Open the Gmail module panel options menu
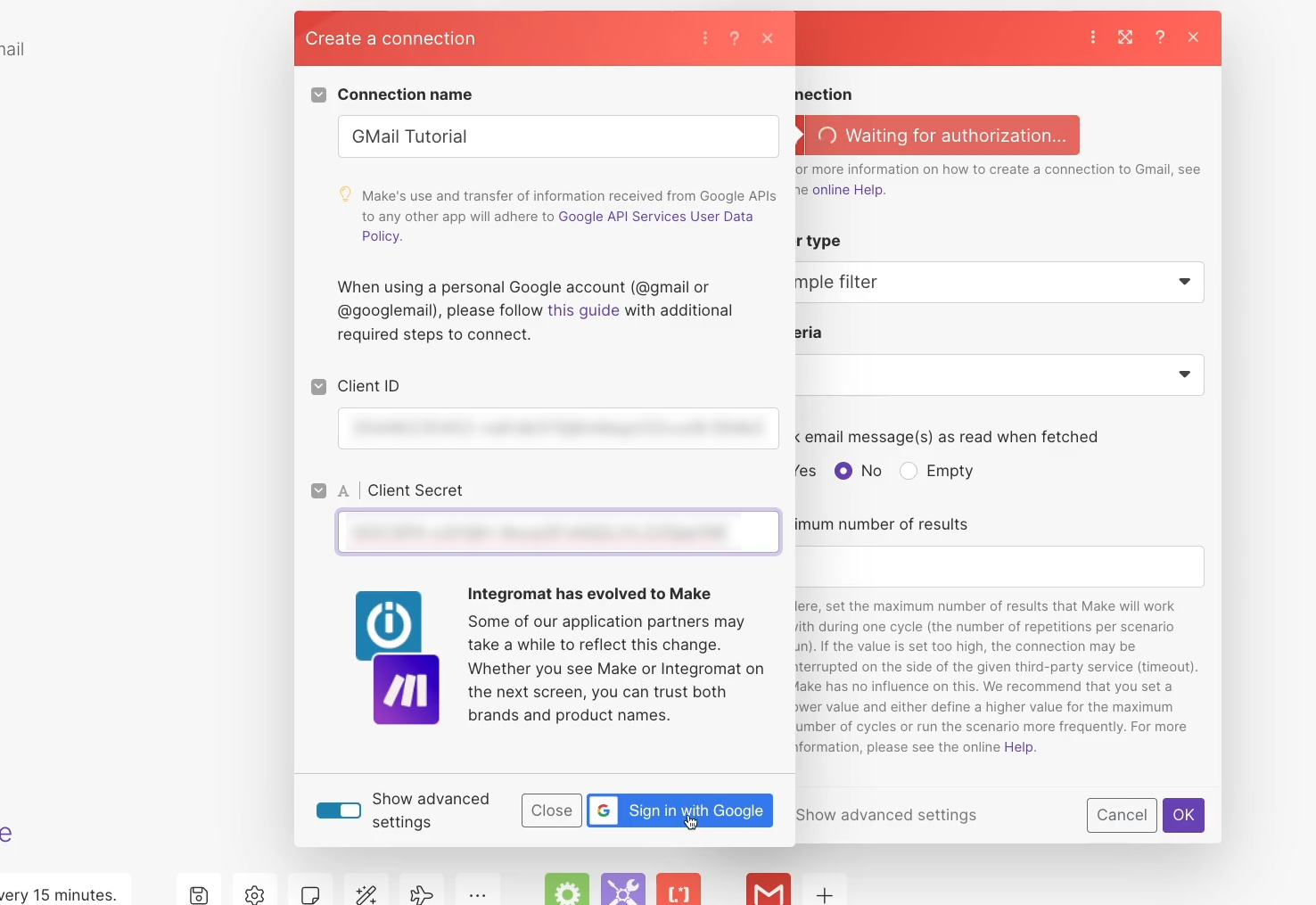 pos(1093,37)
